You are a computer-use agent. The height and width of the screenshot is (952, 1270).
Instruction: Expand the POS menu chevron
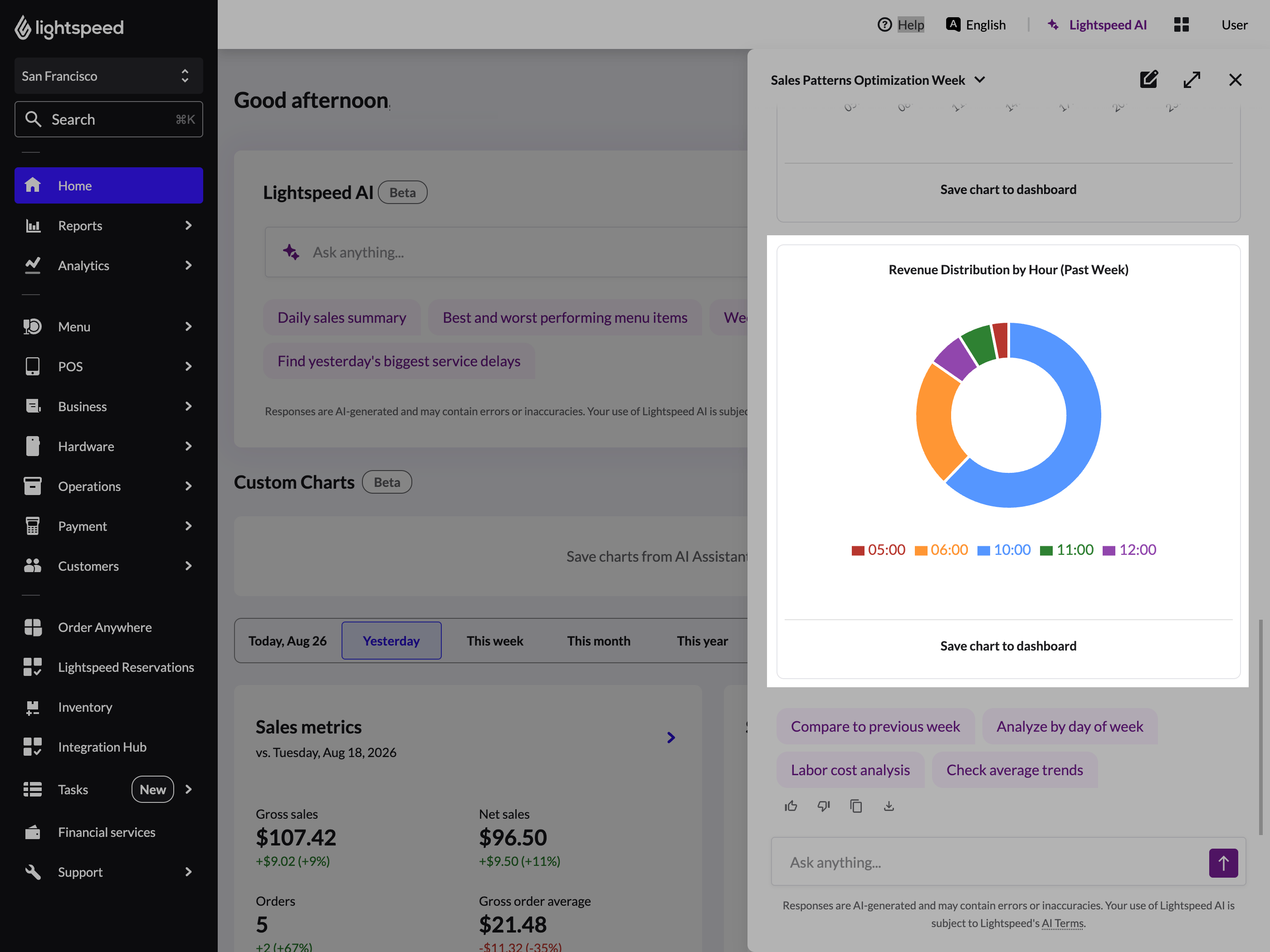(188, 366)
